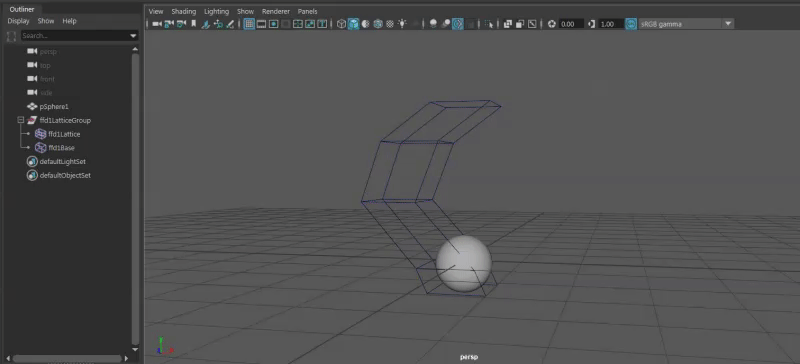Image resolution: width=800 pixels, height=364 pixels.
Task: Select pSphere1 in the Outliner
Action: pyautogui.click(x=54, y=107)
